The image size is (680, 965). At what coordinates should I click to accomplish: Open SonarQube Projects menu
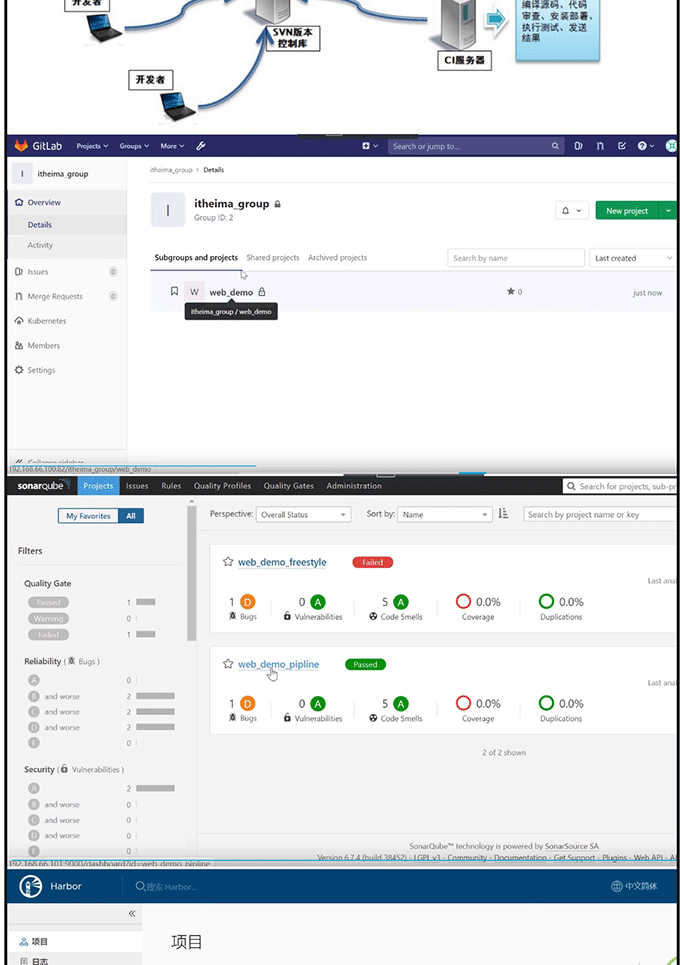click(98, 486)
